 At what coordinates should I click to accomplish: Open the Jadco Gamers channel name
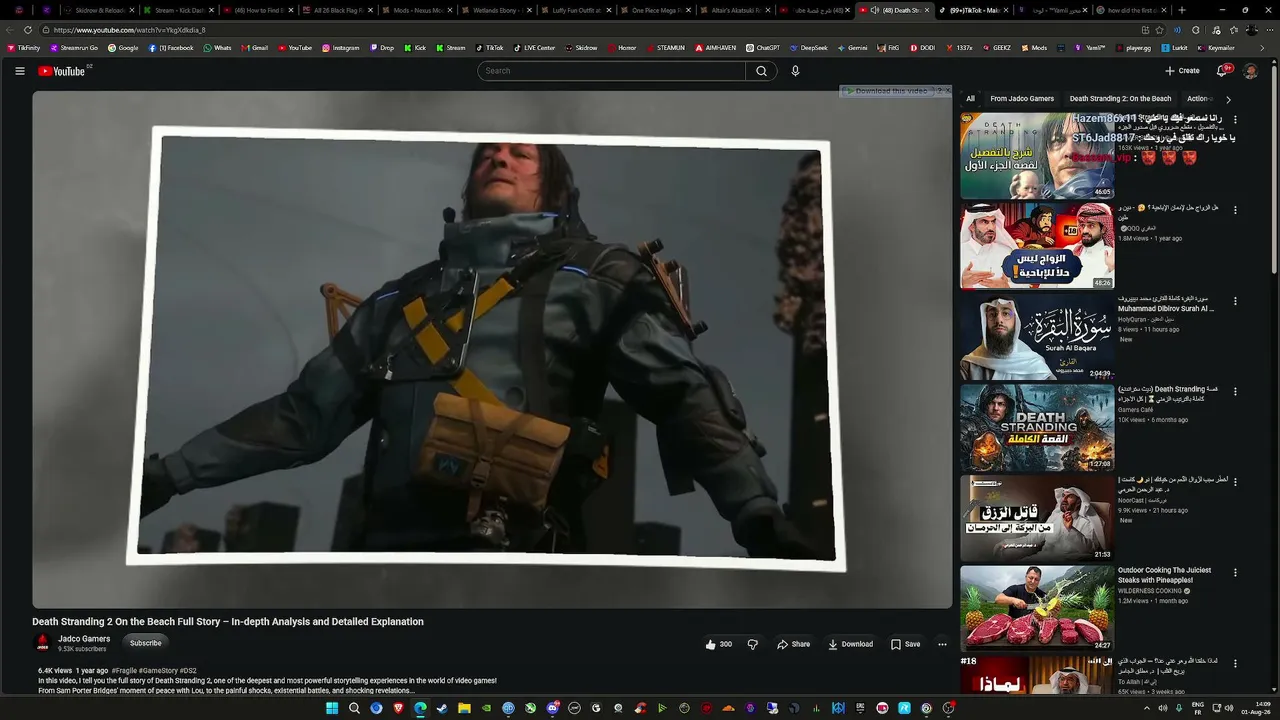tap(84, 639)
